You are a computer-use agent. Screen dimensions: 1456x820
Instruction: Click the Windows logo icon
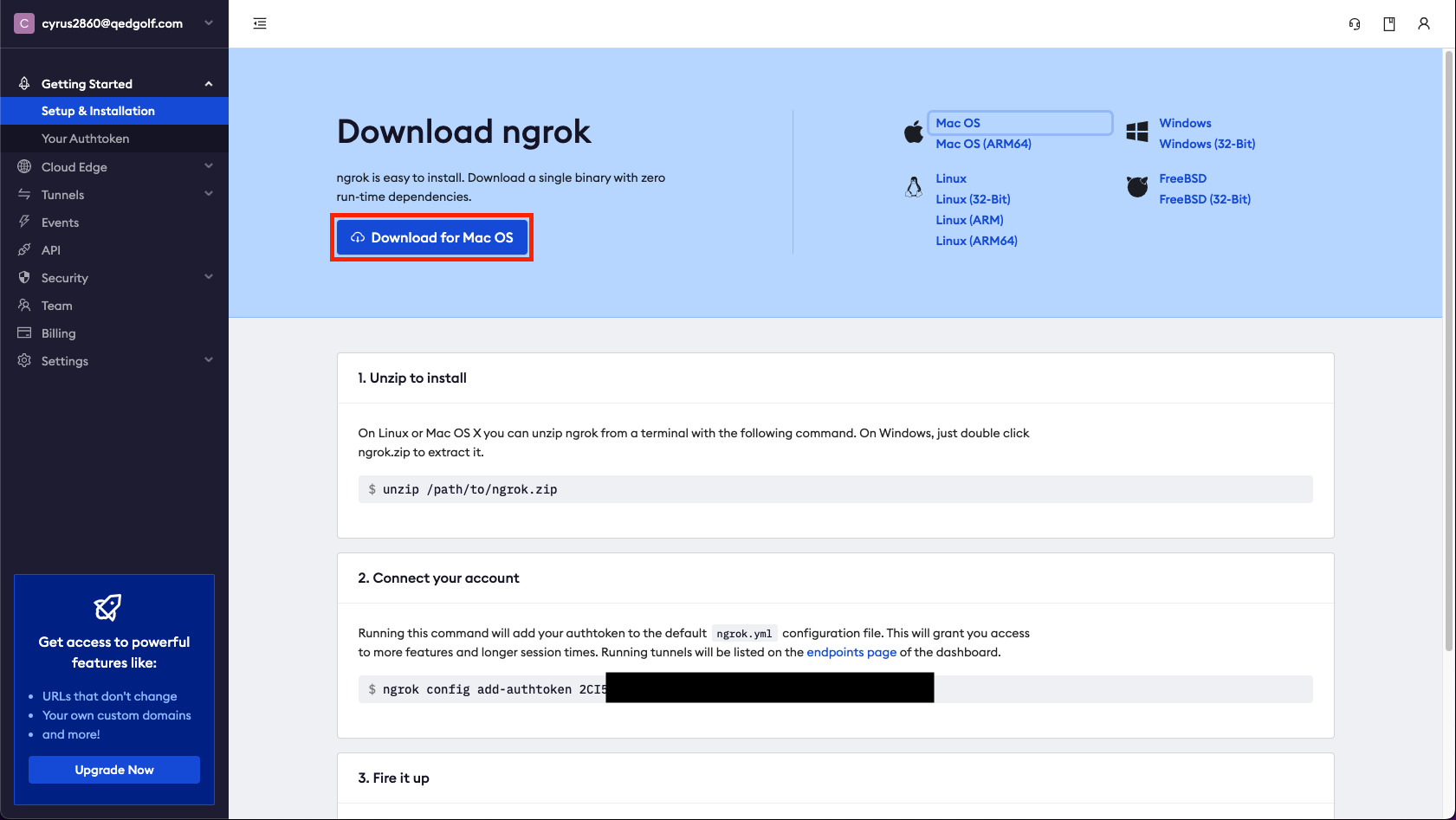pos(1137,132)
